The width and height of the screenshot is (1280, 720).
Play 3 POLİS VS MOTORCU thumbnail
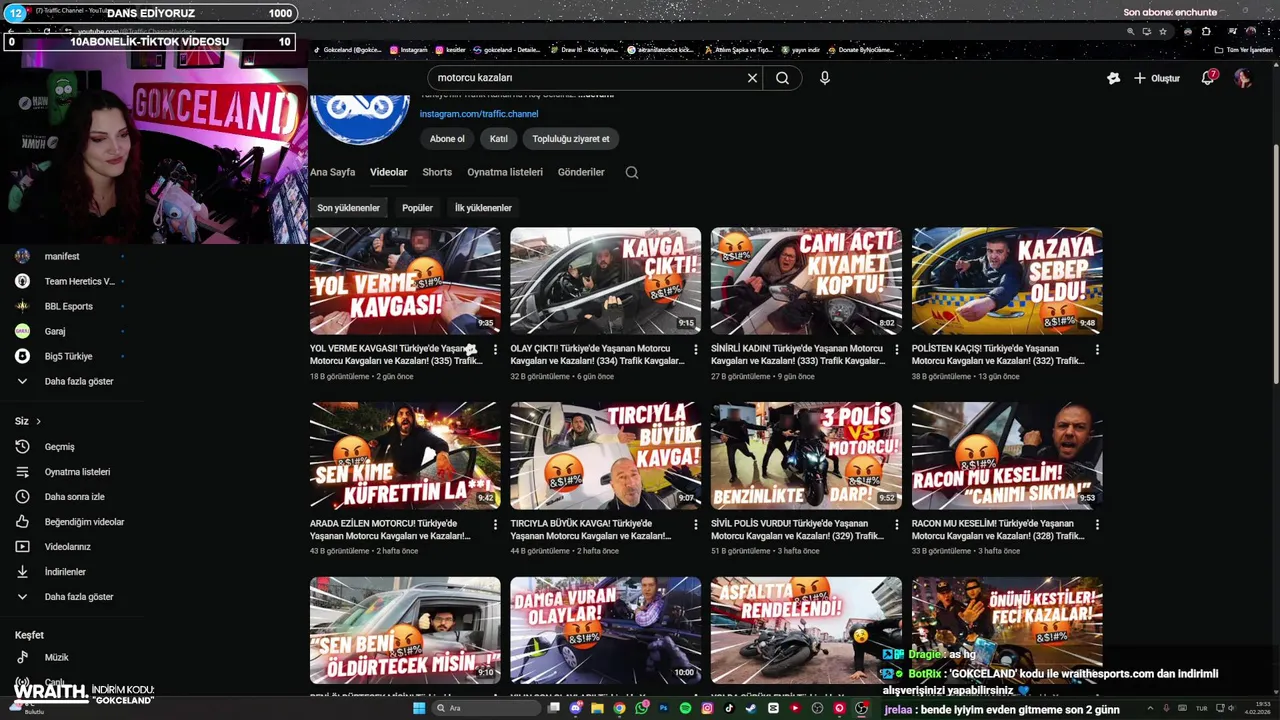pyautogui.click(x=806, y=456)
